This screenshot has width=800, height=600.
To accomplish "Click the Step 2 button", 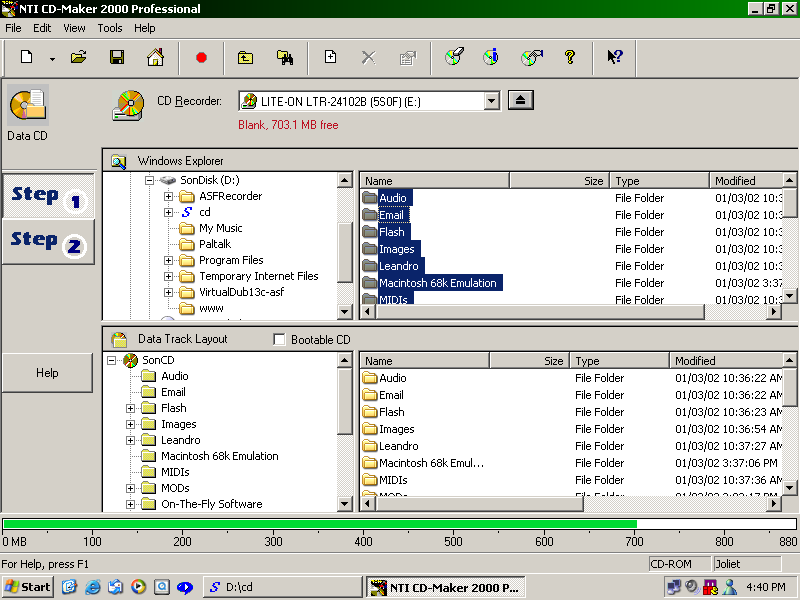I will (48, 242).
